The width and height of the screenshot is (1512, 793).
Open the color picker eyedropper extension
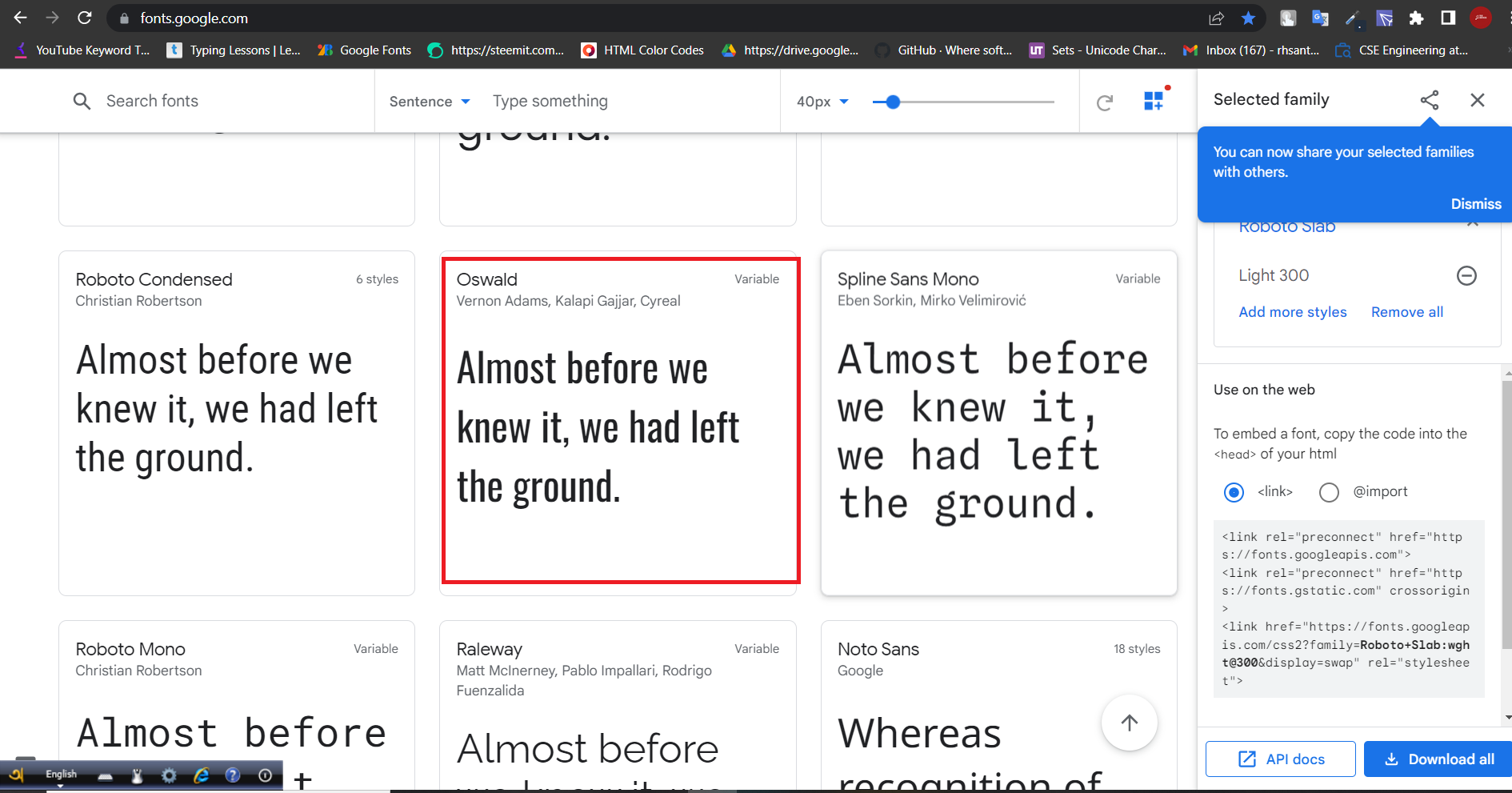pos(1352,18)
